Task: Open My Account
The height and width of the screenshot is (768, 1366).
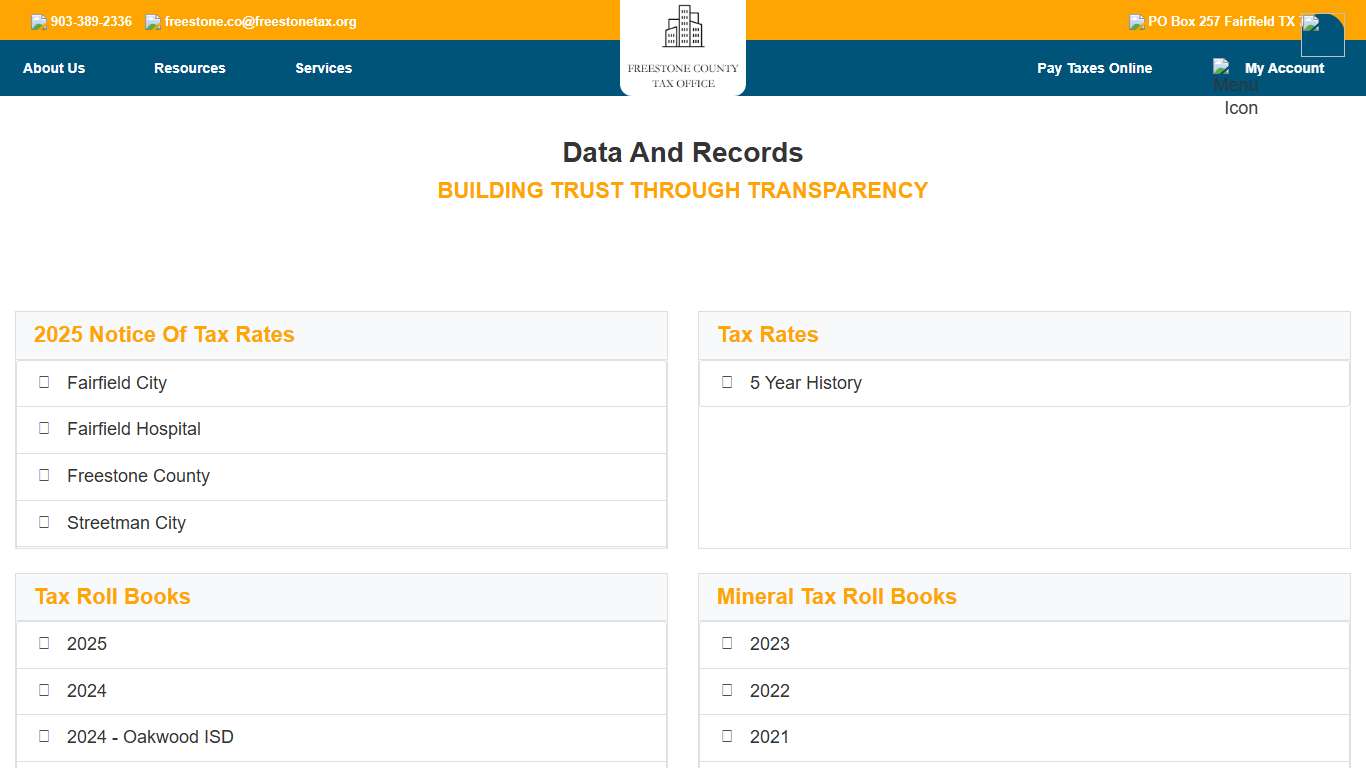Action: pyautogui.click(x=1284, y=68)
